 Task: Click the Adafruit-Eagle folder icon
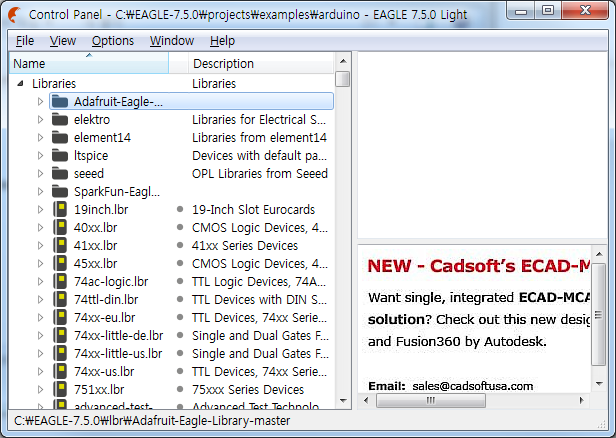tap(60, 101)
